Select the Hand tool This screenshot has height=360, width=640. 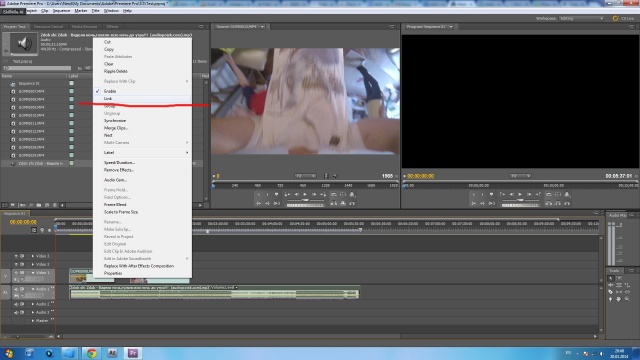[619, 299]
